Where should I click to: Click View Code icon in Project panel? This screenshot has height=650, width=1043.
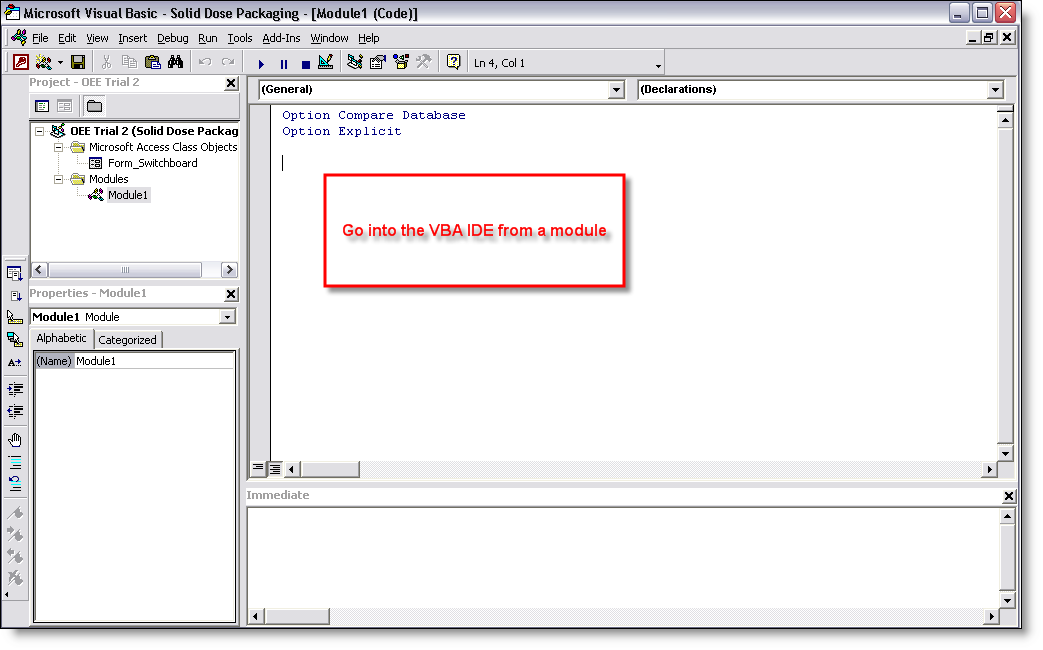pos(42,106)
